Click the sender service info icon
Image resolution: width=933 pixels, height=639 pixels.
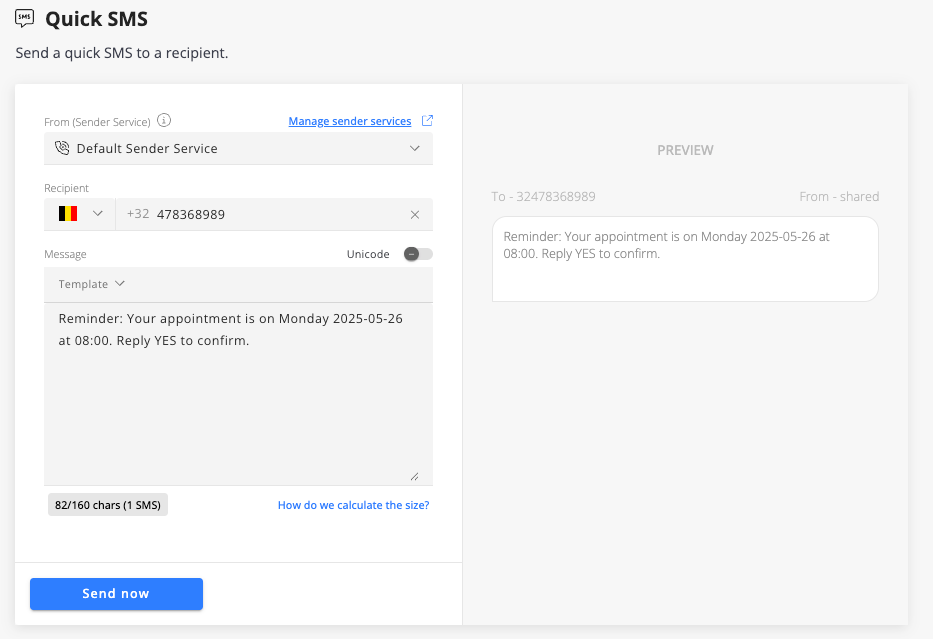(164, 121)
